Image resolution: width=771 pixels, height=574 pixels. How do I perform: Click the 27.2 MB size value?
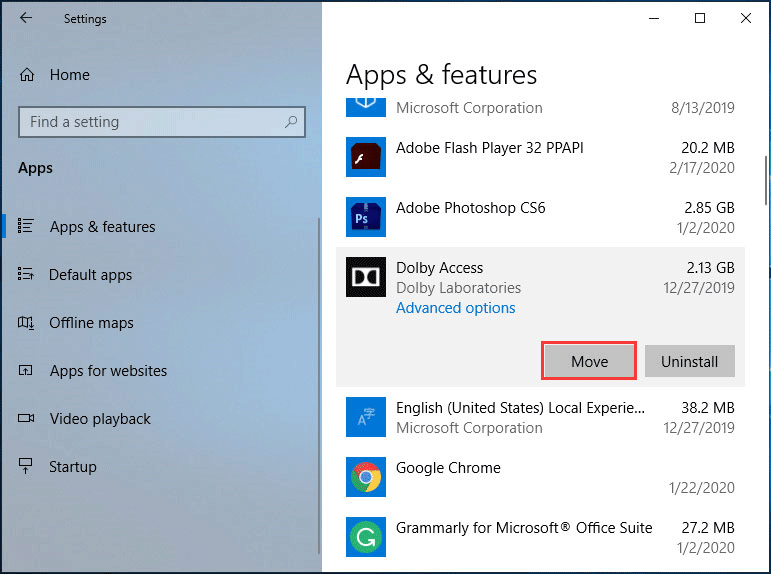tap(708, 528)
